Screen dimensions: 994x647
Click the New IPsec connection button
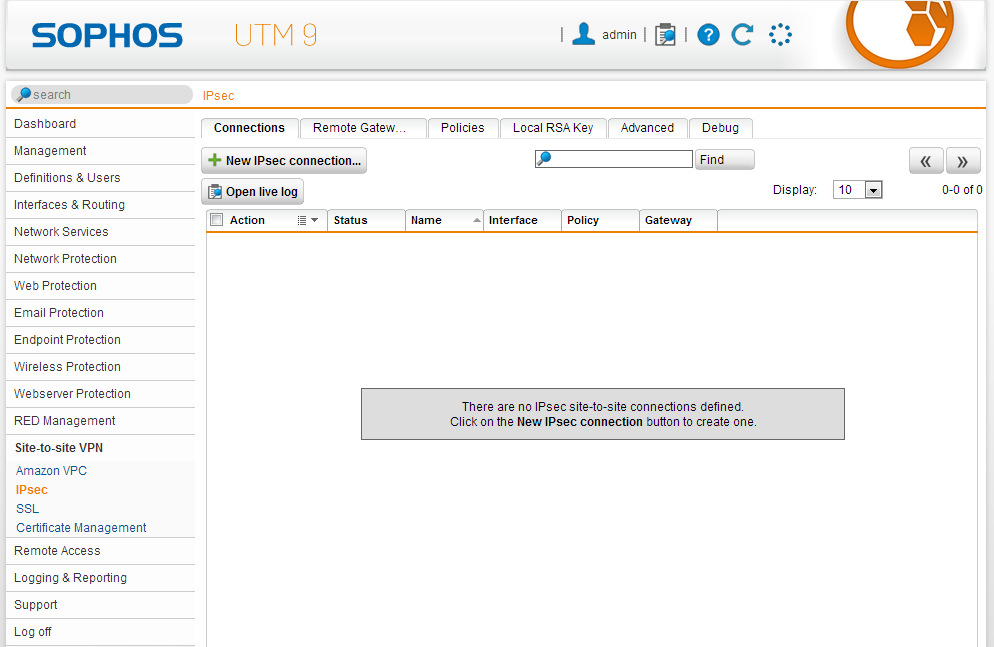[x=284, y=160]
